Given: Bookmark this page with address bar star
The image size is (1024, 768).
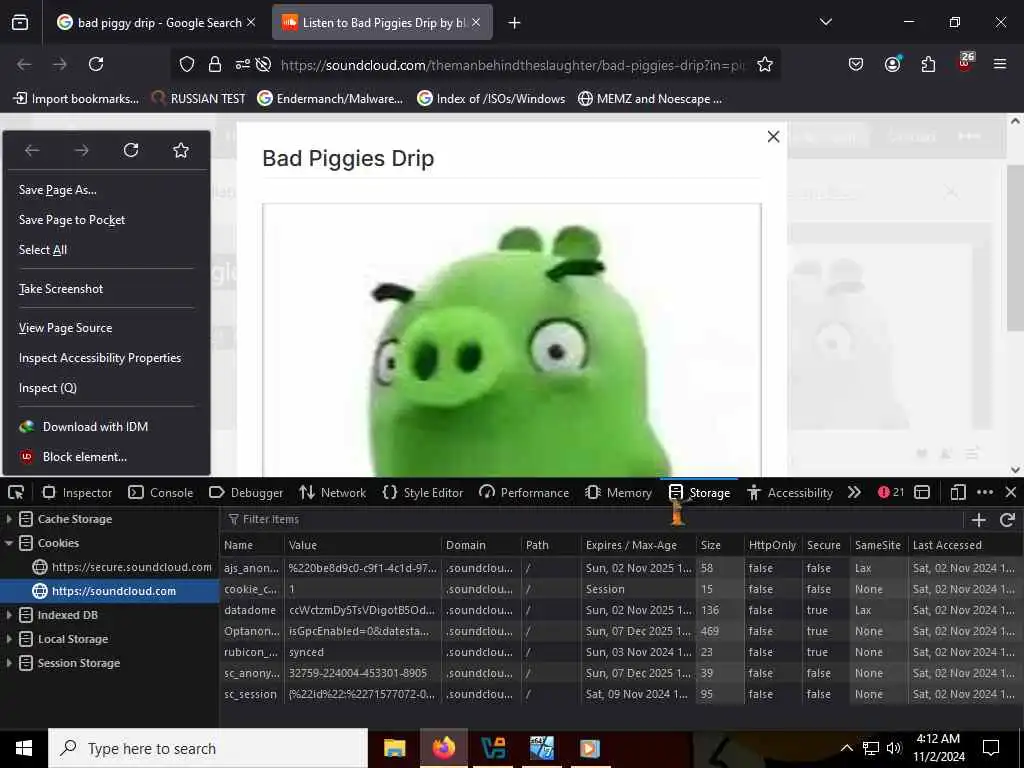Looking at the screenshot, I should [765, 64].
